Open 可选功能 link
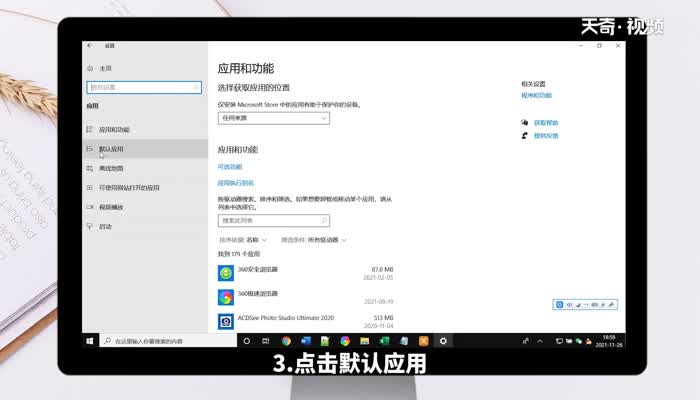700x400 pixels. pyautogui.click(x=230, y=167)
